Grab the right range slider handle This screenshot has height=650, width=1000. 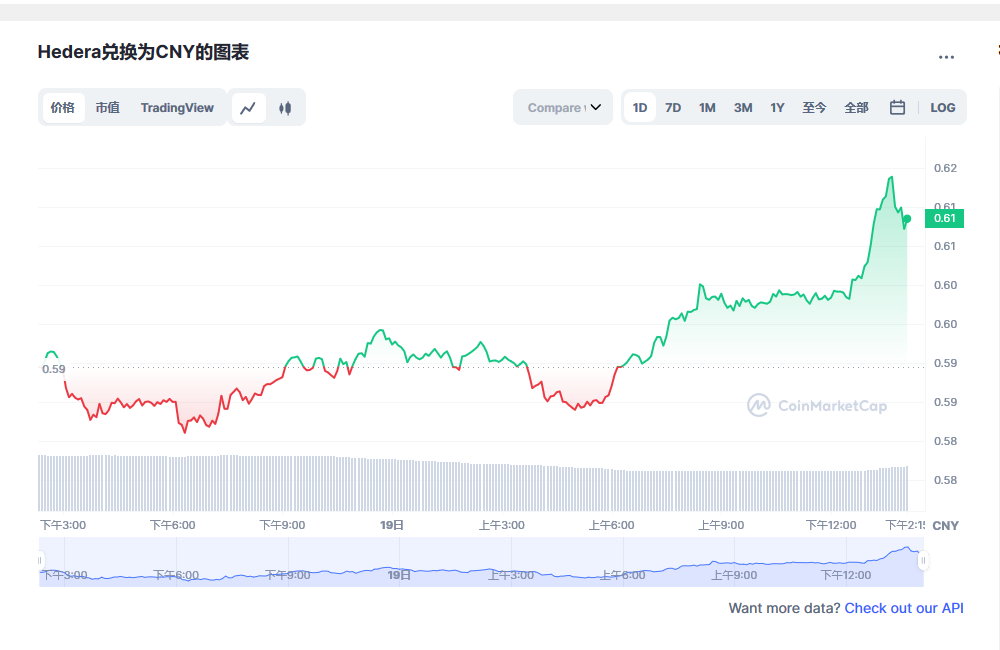[x=923, y=561]
